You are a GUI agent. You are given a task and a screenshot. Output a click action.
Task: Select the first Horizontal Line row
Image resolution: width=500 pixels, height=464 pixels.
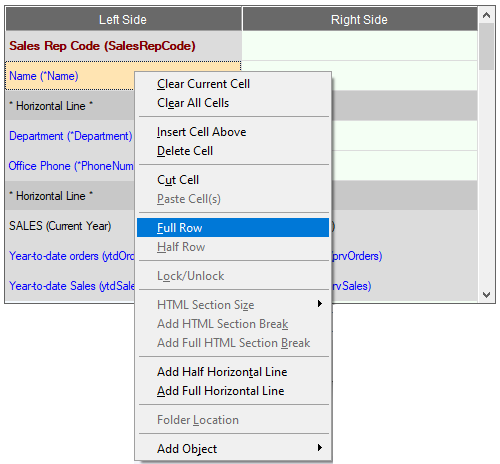pyautogui.click(x=70, y=106)
